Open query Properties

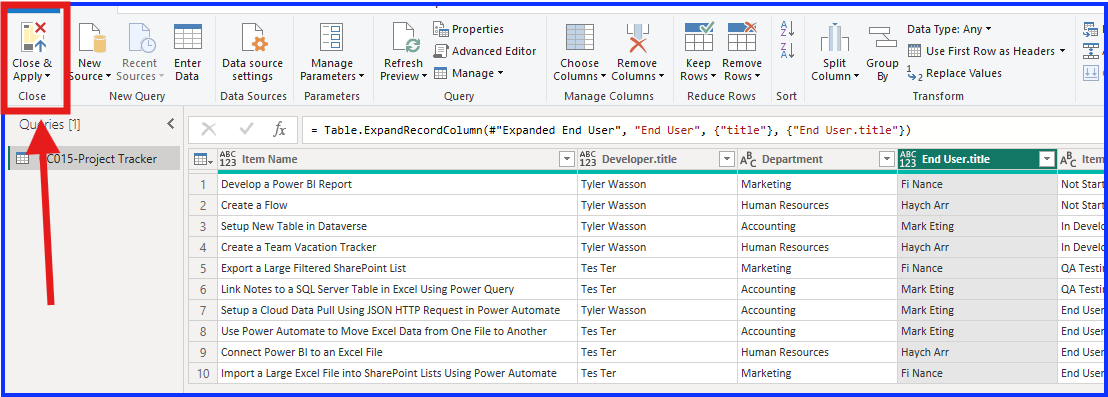[x=468, y=29]
